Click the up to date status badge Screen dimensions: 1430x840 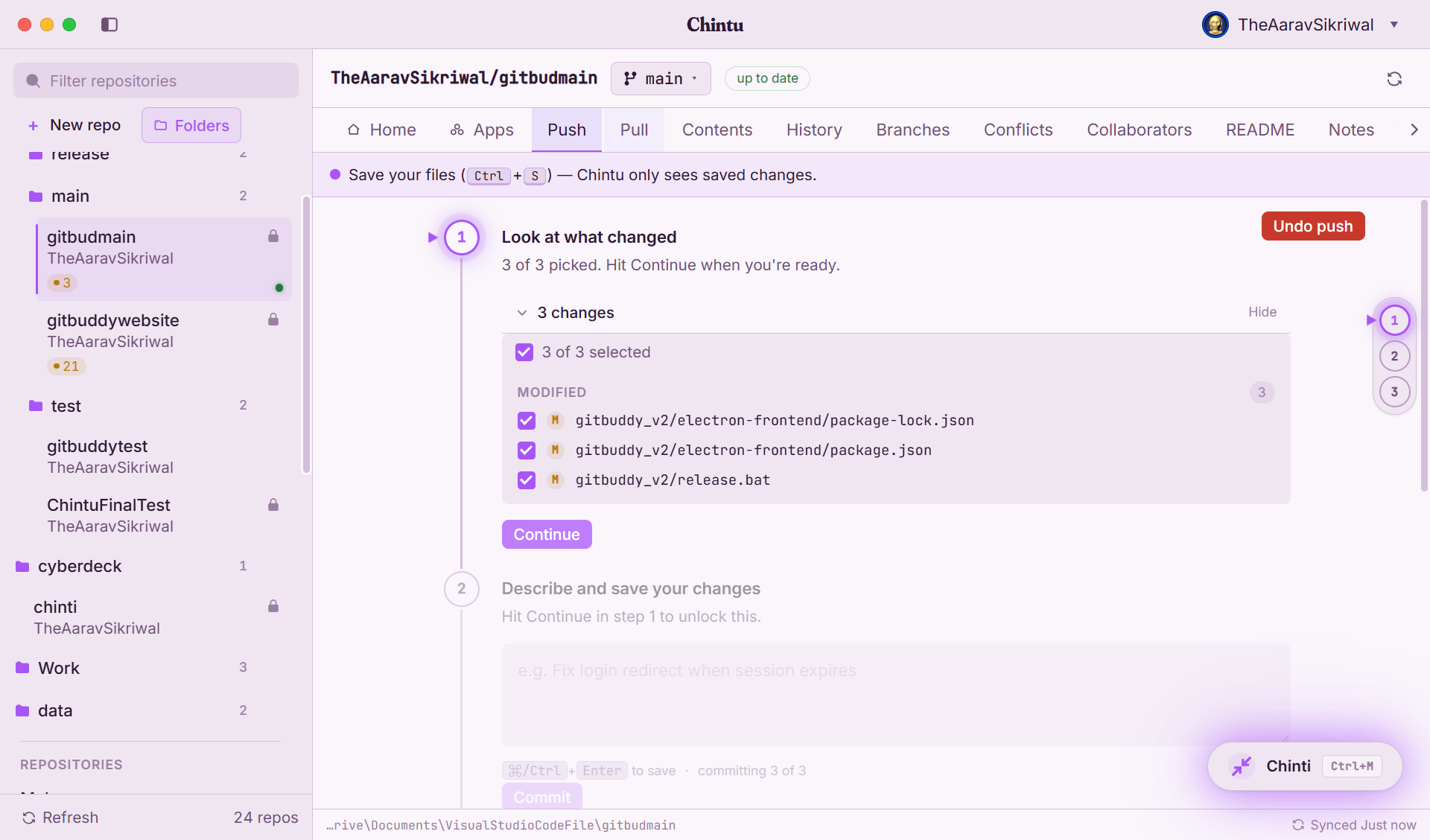tap(767, 78)
